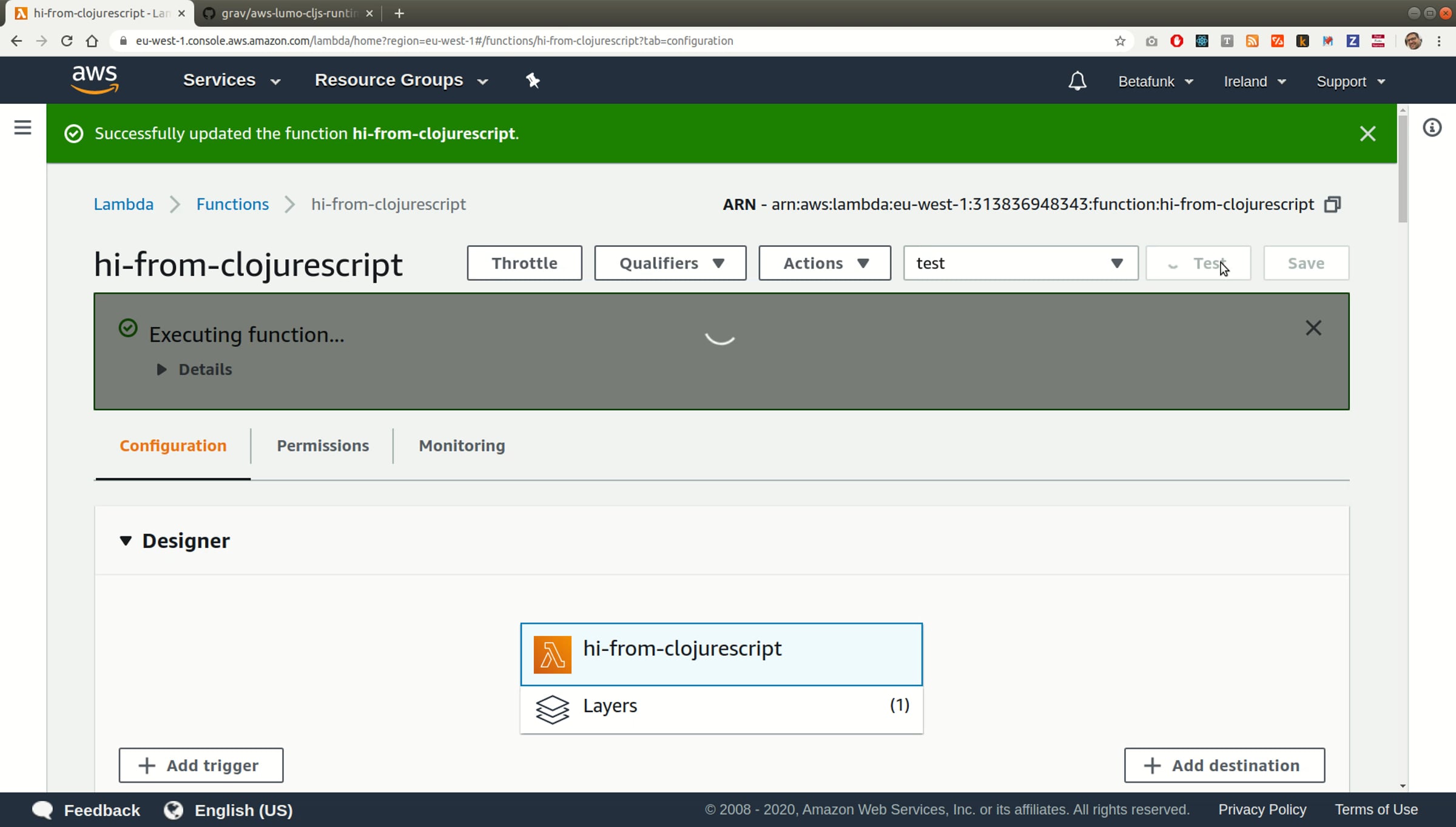Select the Layers (1) row in Designer
1456x827 pixels.
pyautogui.click(x=721, y=709)
